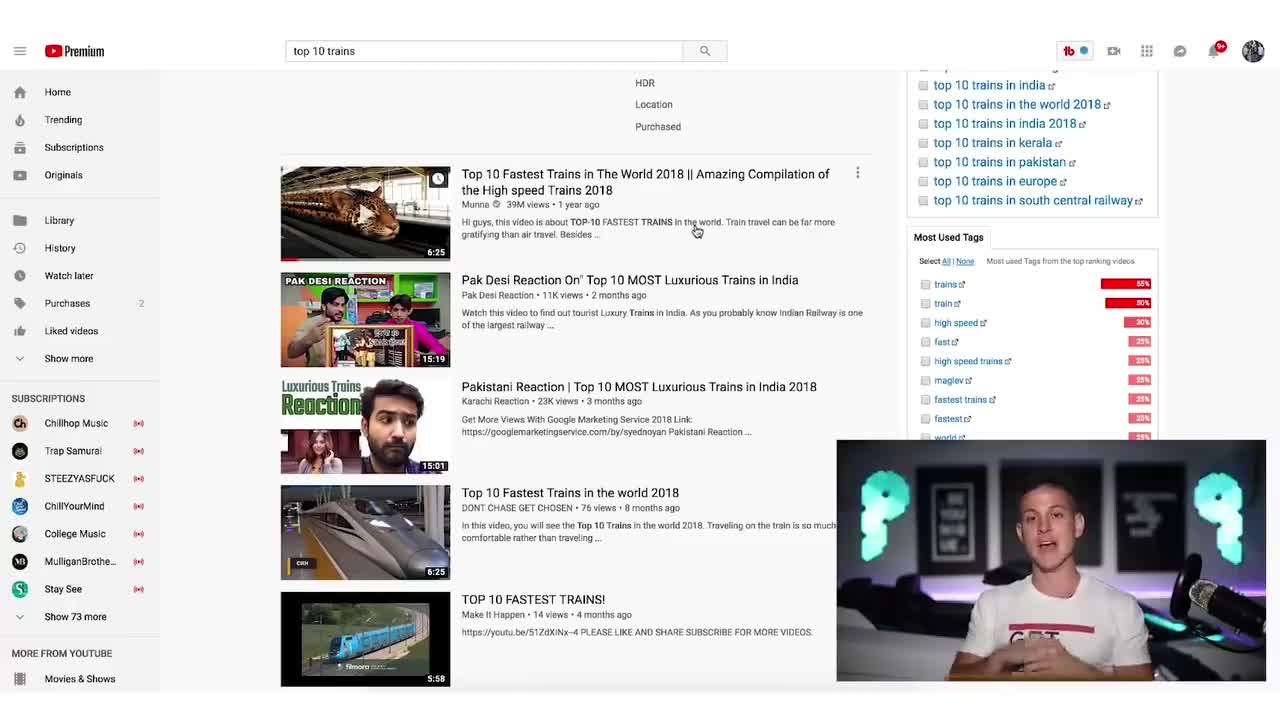1280x720 pixels.
Task: Check the 'top 10 trains in kerala' checkbox
Action: pyautogui.click(x=923, y=143)
